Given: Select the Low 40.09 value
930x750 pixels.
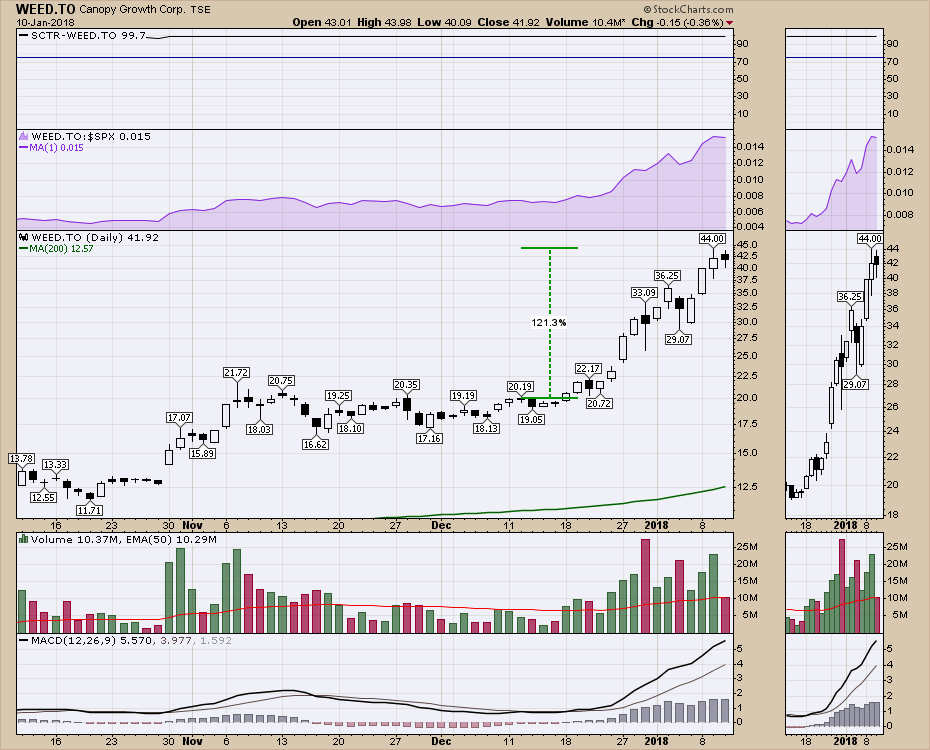Looking at the screenshot, I should pos(444,23).
